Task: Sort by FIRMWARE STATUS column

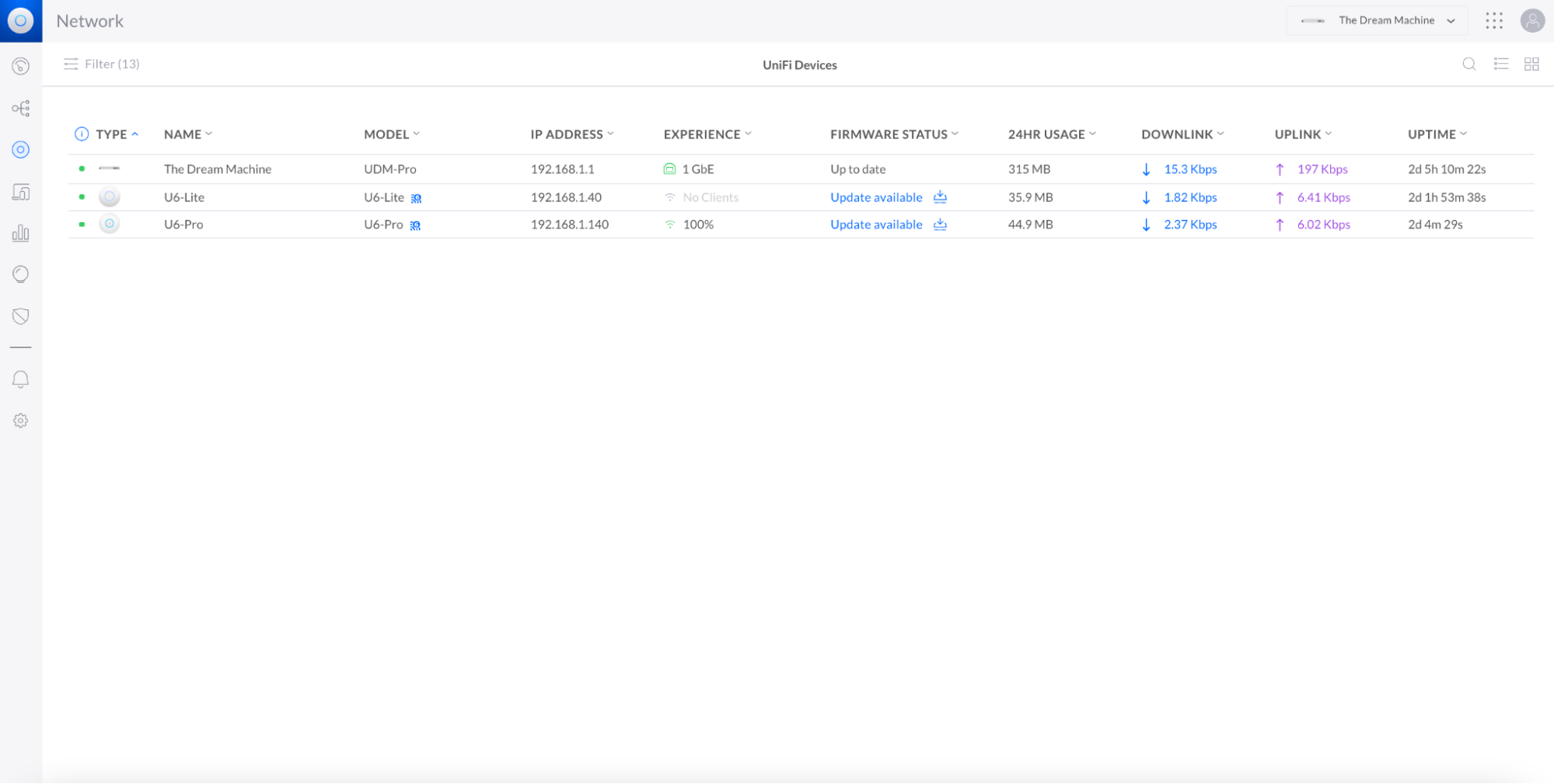Action: click(894, 134)
